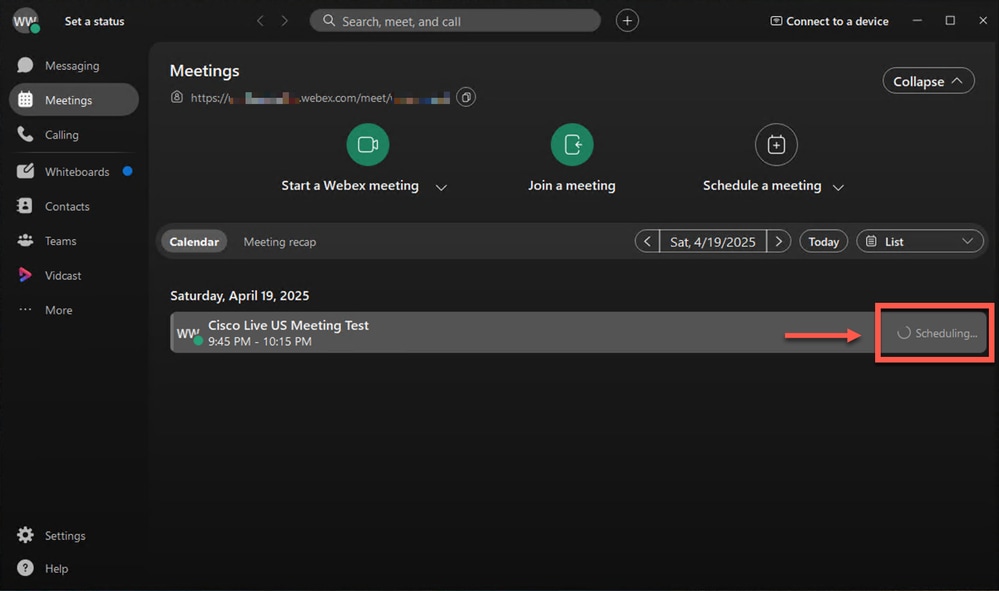Open Help
The height and width of the screenshot is (591, 999).
pos(43,568)
